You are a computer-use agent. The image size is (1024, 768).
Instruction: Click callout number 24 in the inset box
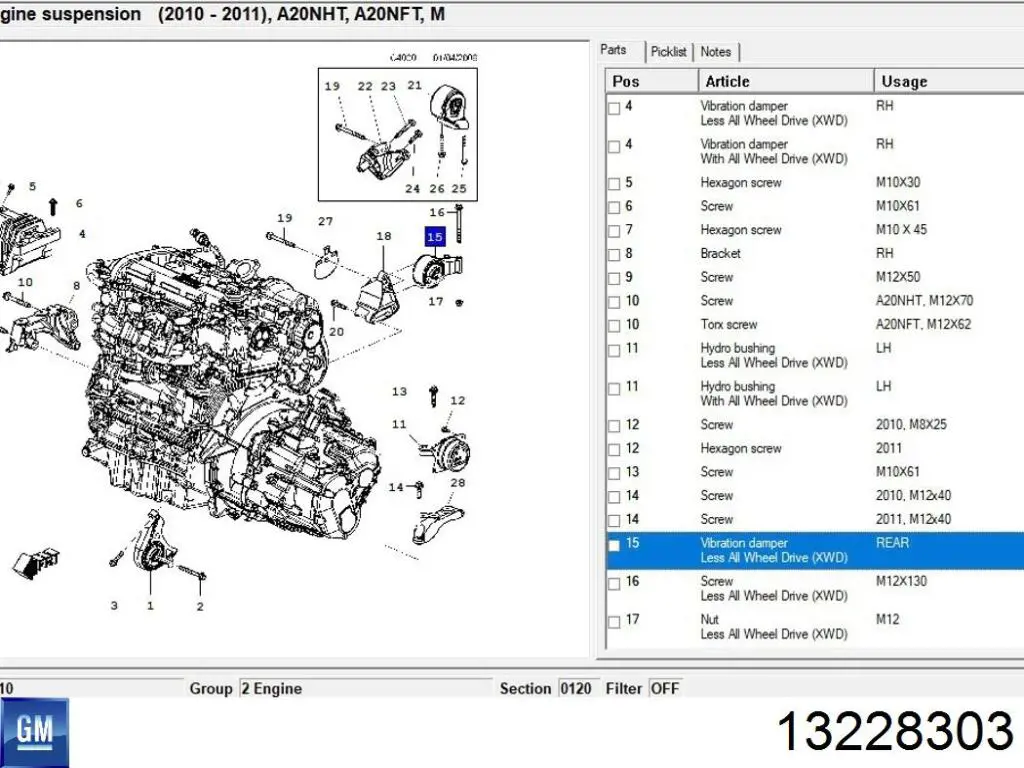coord(412,189)
